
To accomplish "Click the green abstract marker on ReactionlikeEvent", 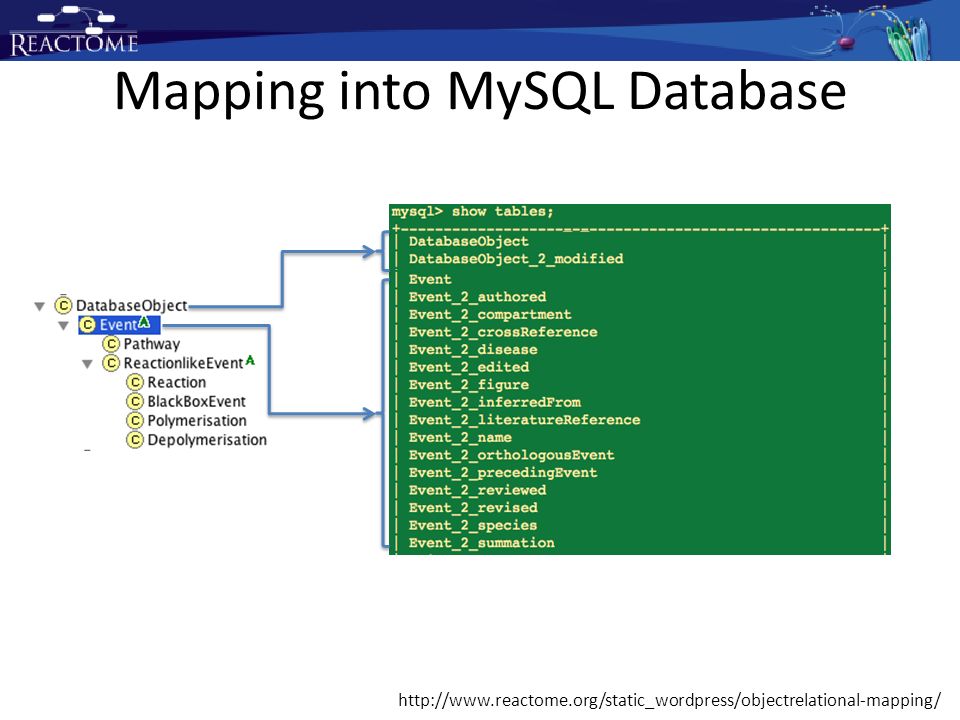I will 250,361.
